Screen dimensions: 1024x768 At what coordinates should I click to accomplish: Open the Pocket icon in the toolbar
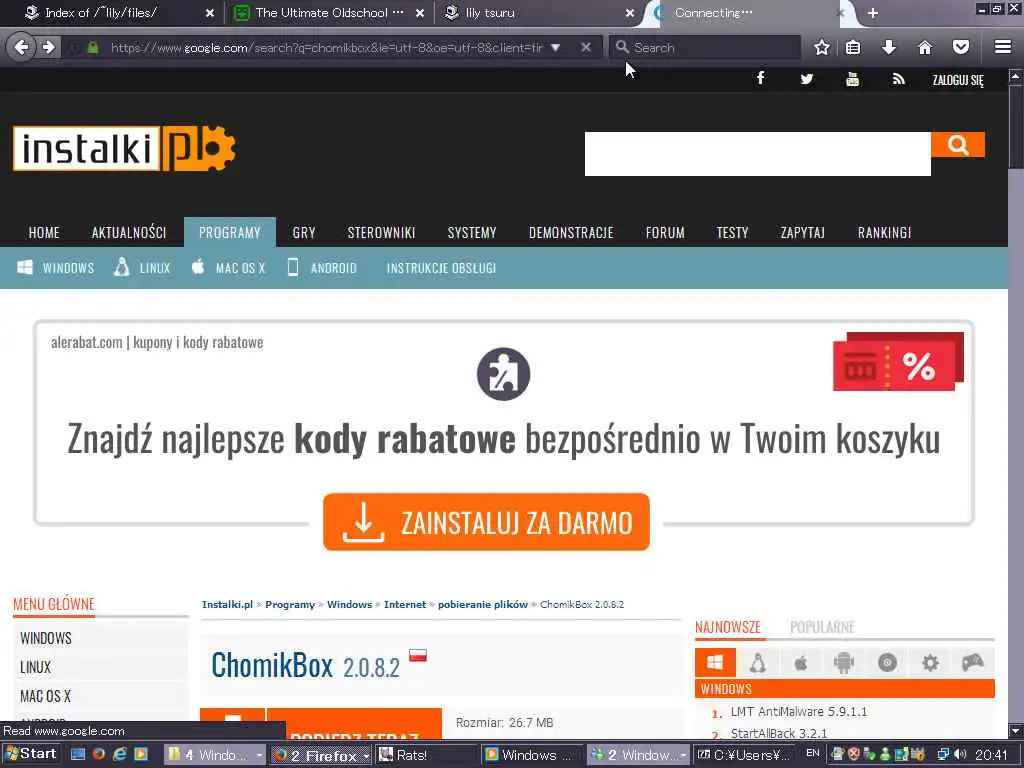tap(961, 47)
